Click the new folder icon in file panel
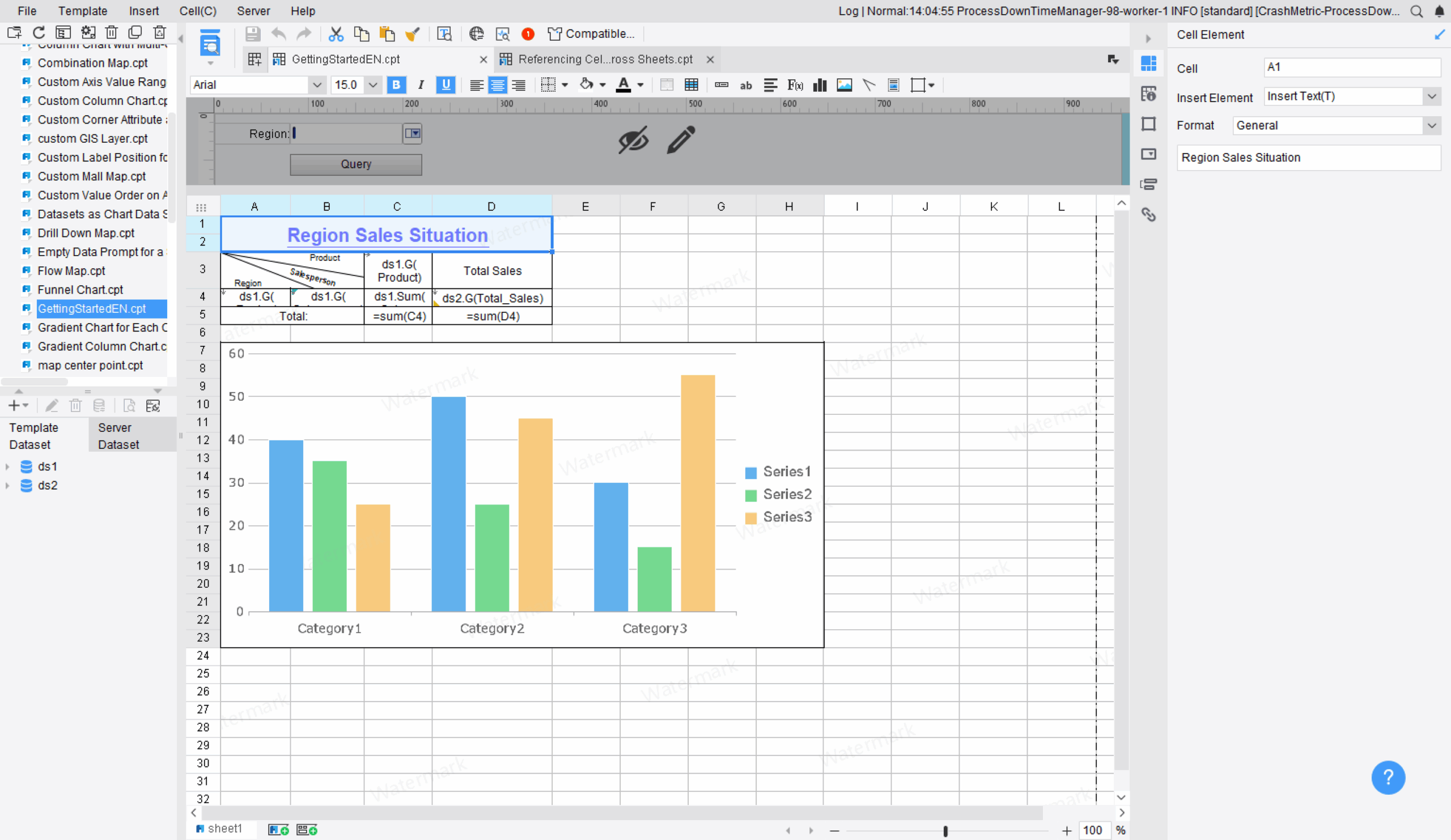Screen dimensions: 1451x840 click(14, 33)
